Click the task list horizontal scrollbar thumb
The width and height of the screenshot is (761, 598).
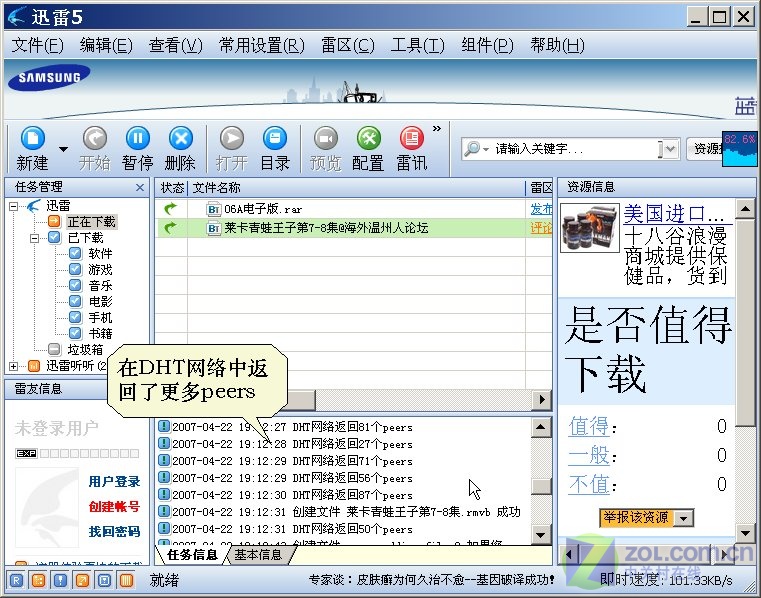coord(300,400)
